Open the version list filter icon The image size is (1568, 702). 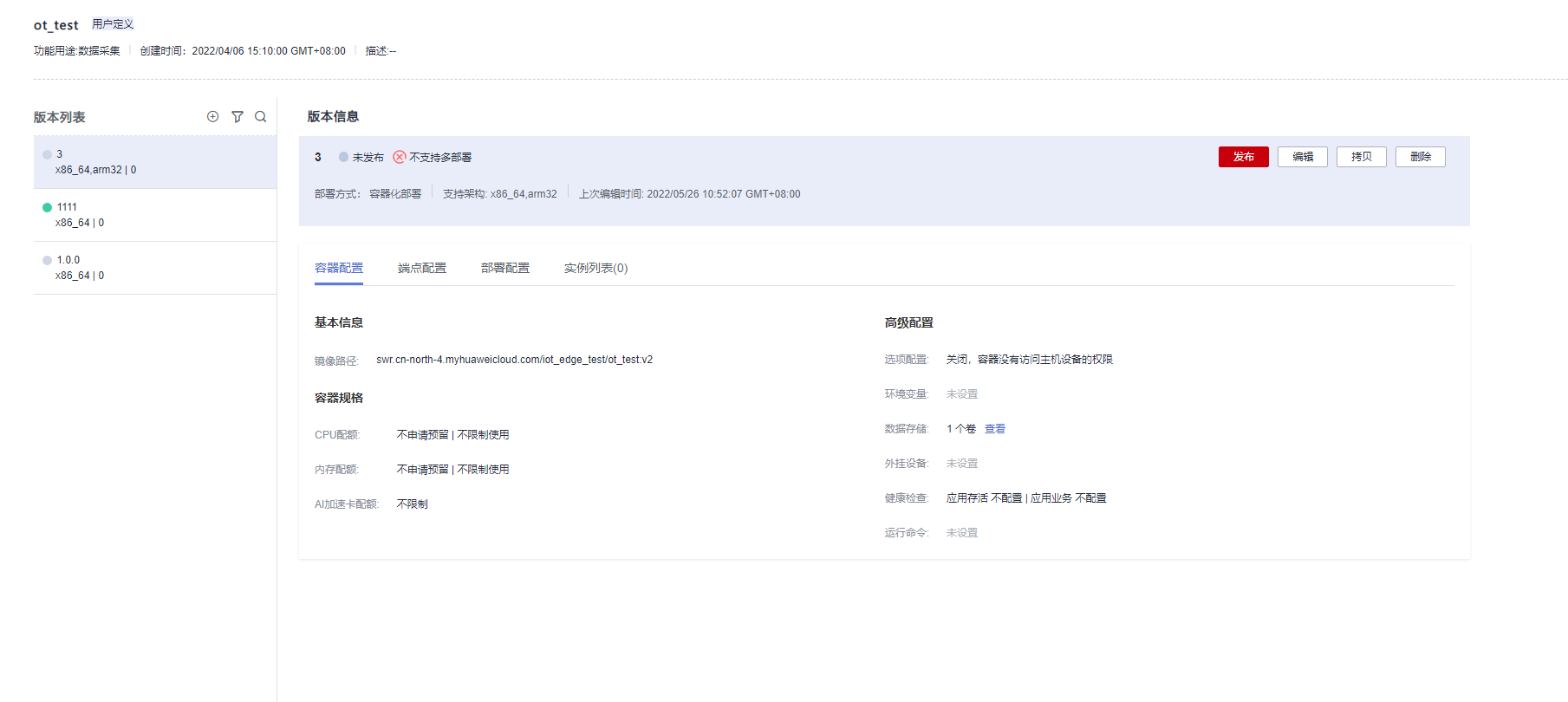point(237,116)
